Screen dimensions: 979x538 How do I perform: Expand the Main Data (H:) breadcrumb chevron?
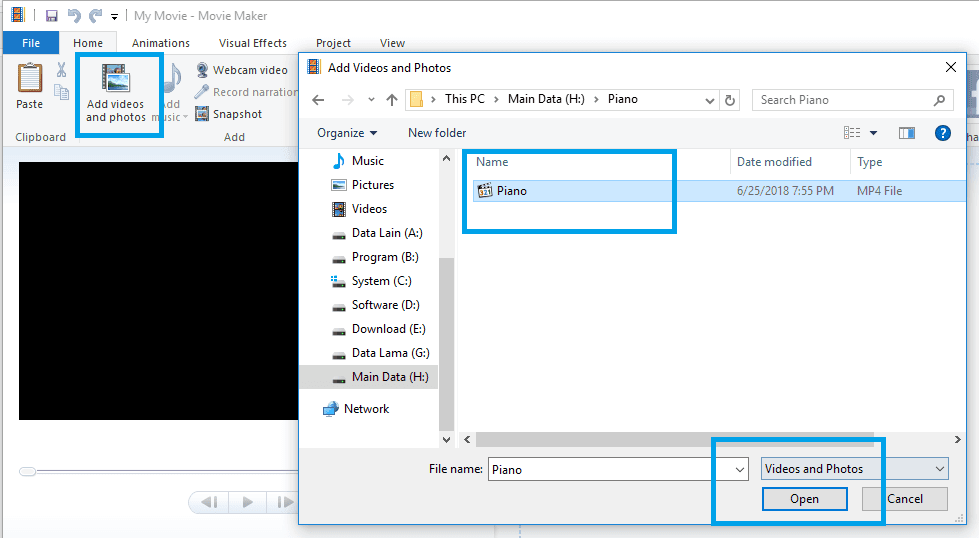pos(596,99)
